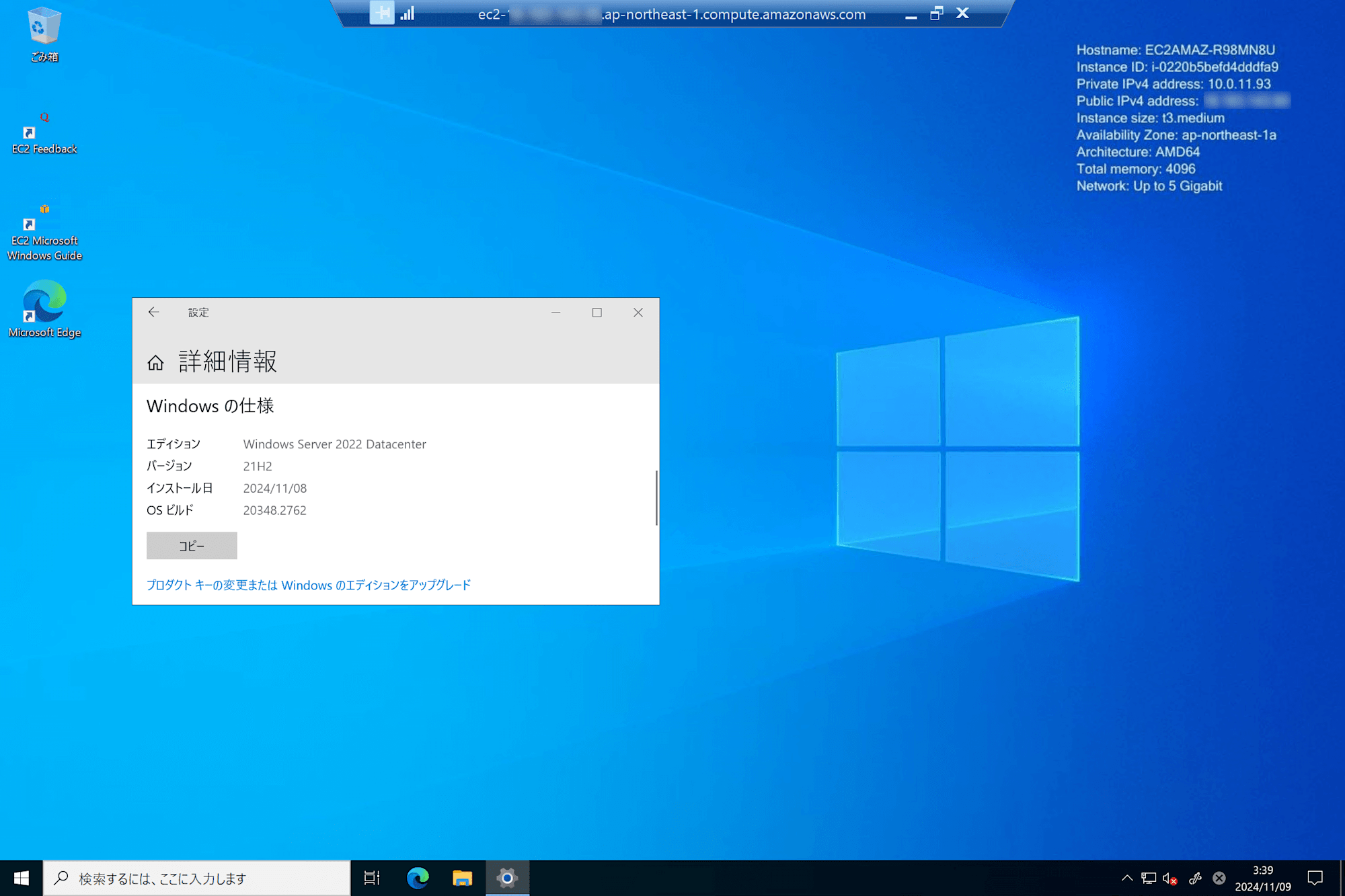Launch Edge from the taskbar

(x=418, y=878)
